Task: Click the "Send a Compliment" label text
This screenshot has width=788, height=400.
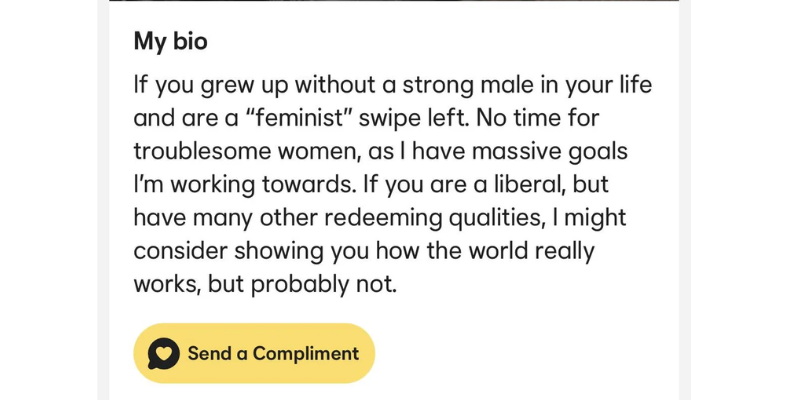Action: [x=273, y=354]
